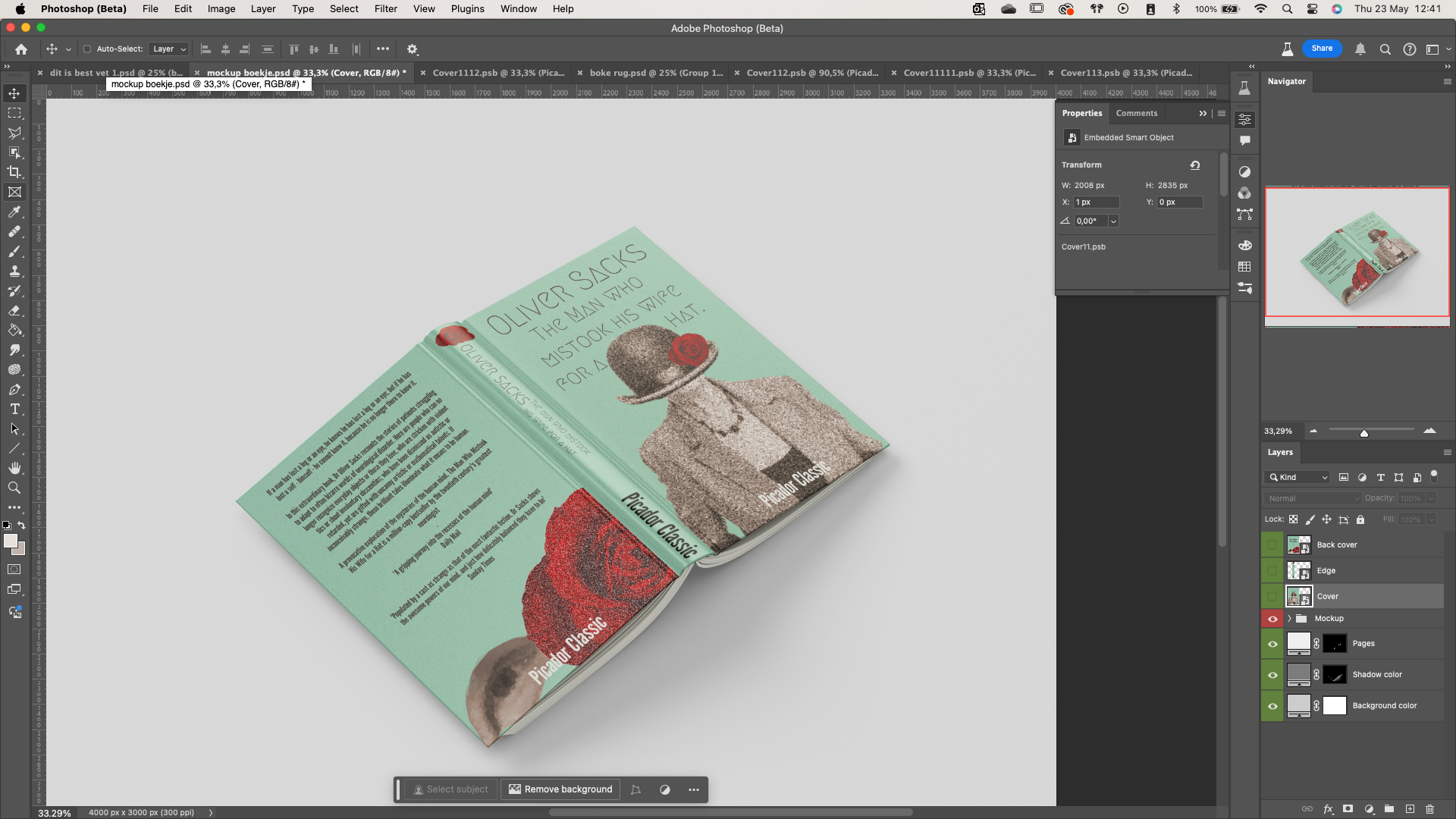Open the Filter menu
The image size is (1456, 819).
point(385,9)
